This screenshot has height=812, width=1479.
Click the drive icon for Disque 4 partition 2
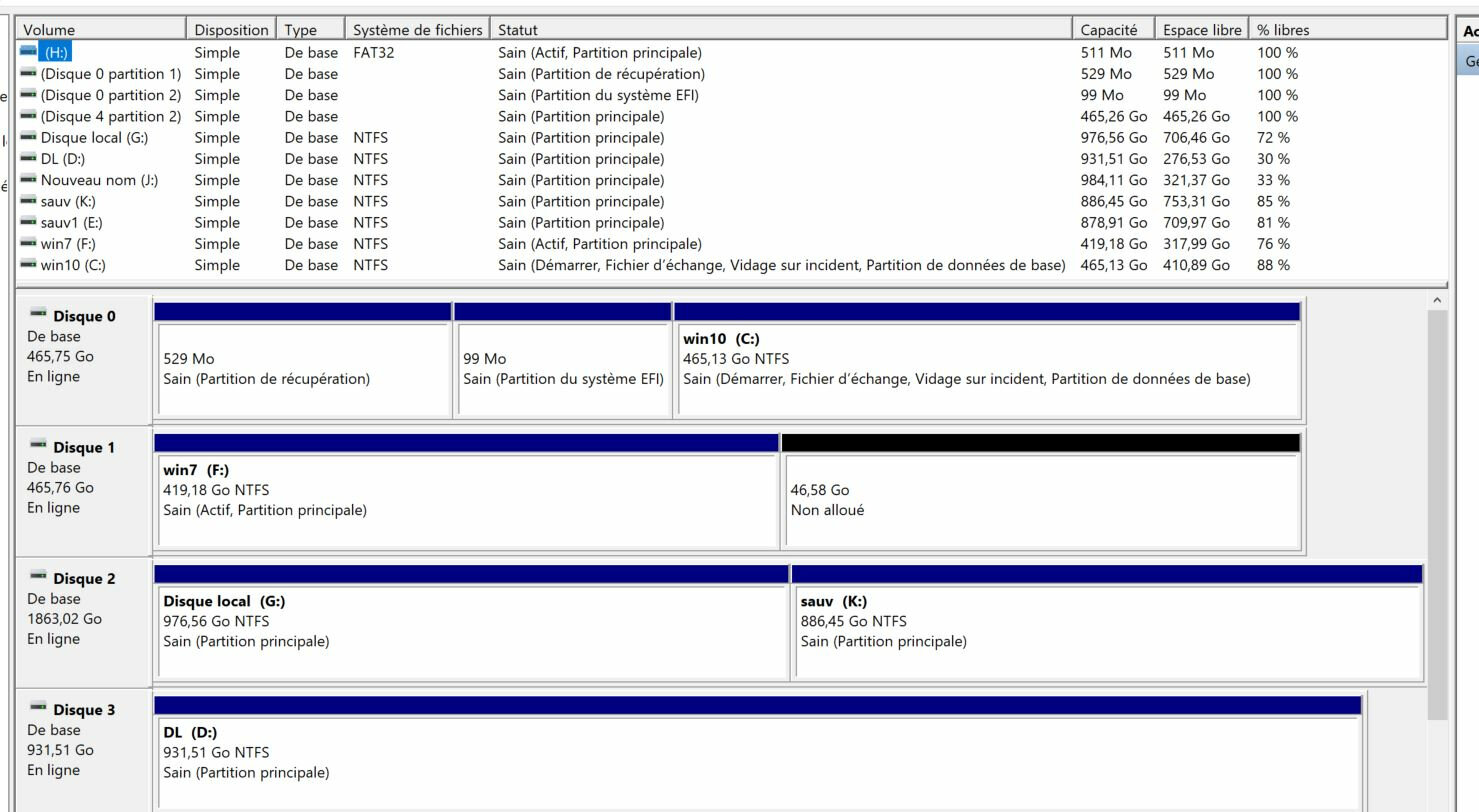tap(28, 116)
